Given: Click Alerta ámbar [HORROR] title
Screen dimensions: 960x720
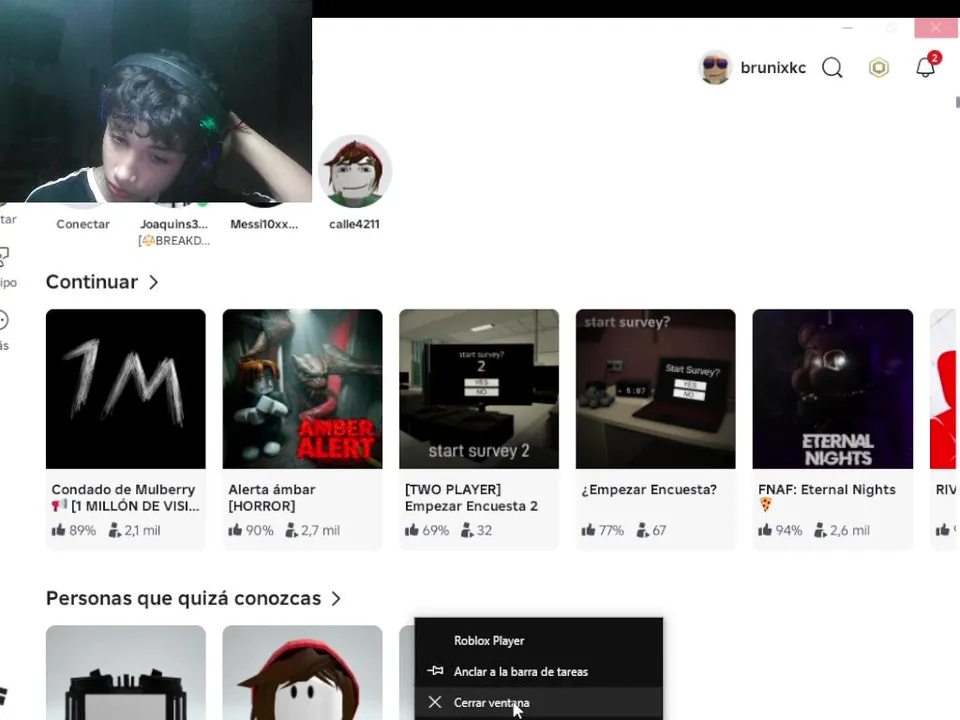Looking at the screenshot, I should [272, 498].
